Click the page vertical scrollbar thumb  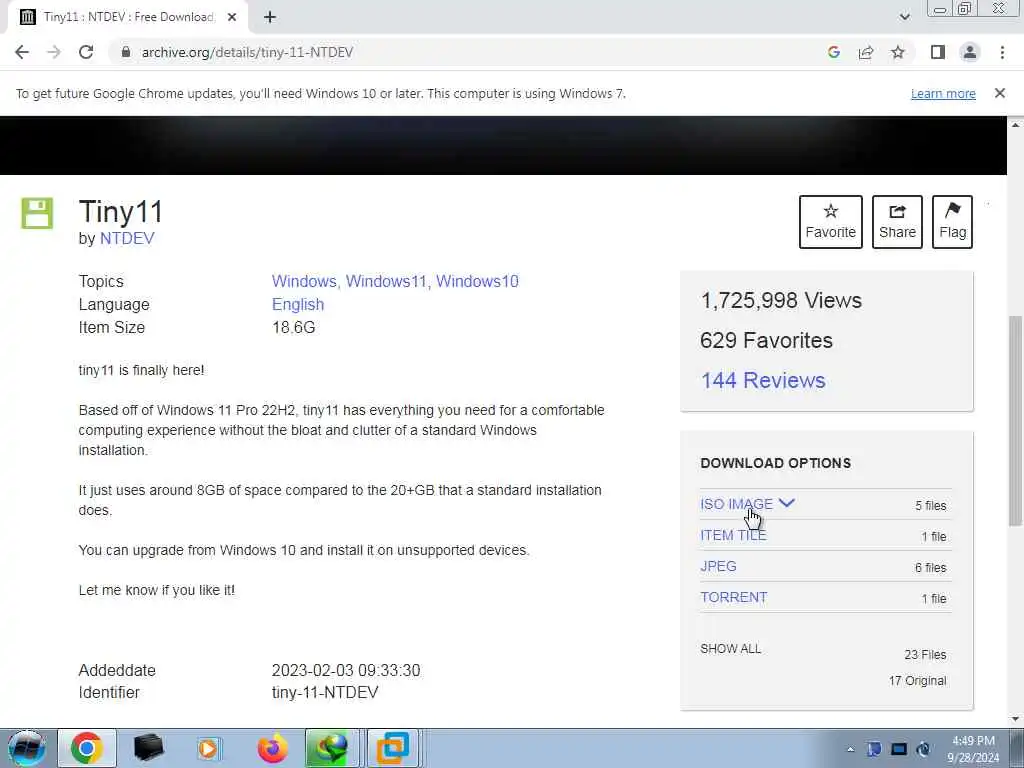coord(1016,420)
